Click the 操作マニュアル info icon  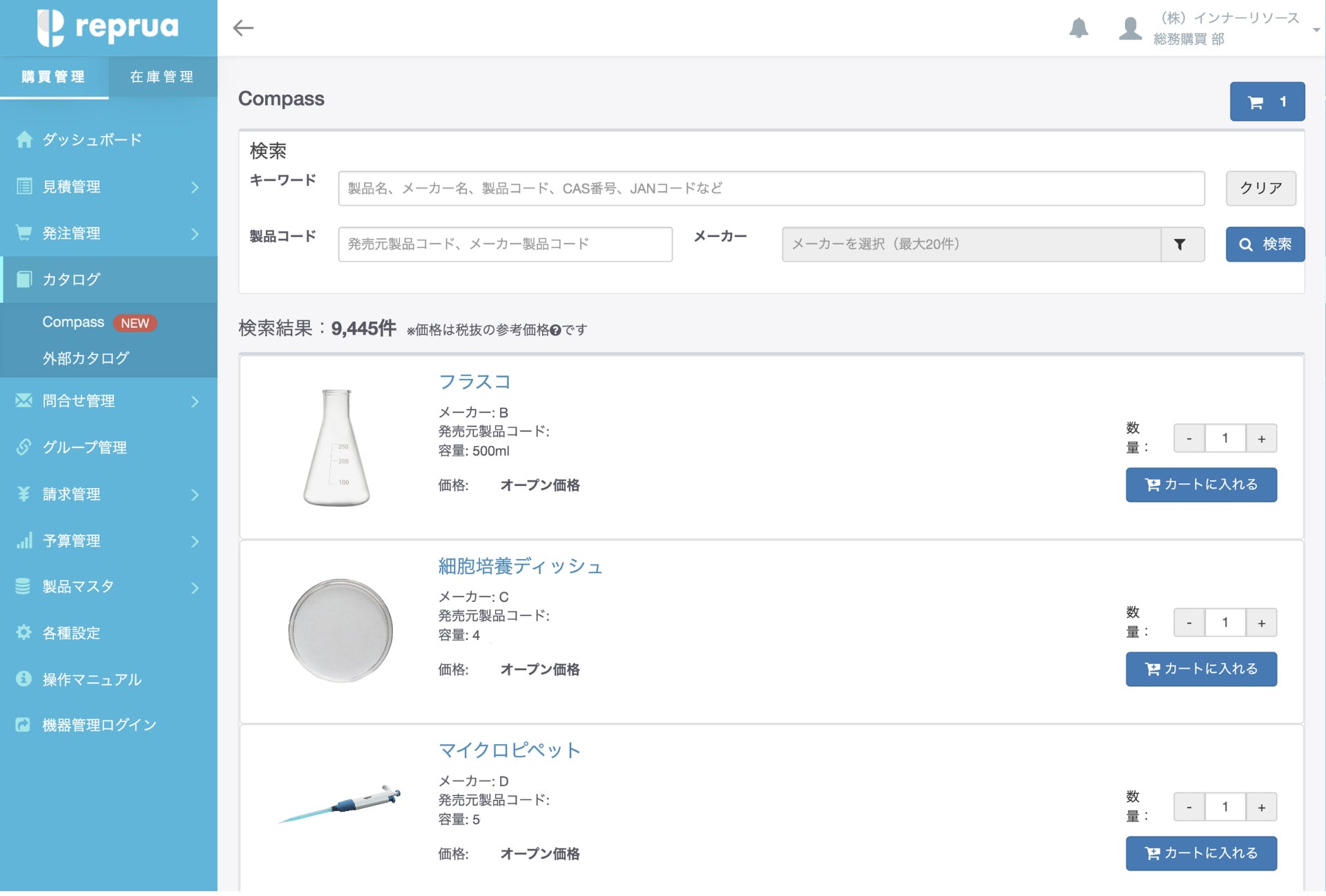[24, 679]
